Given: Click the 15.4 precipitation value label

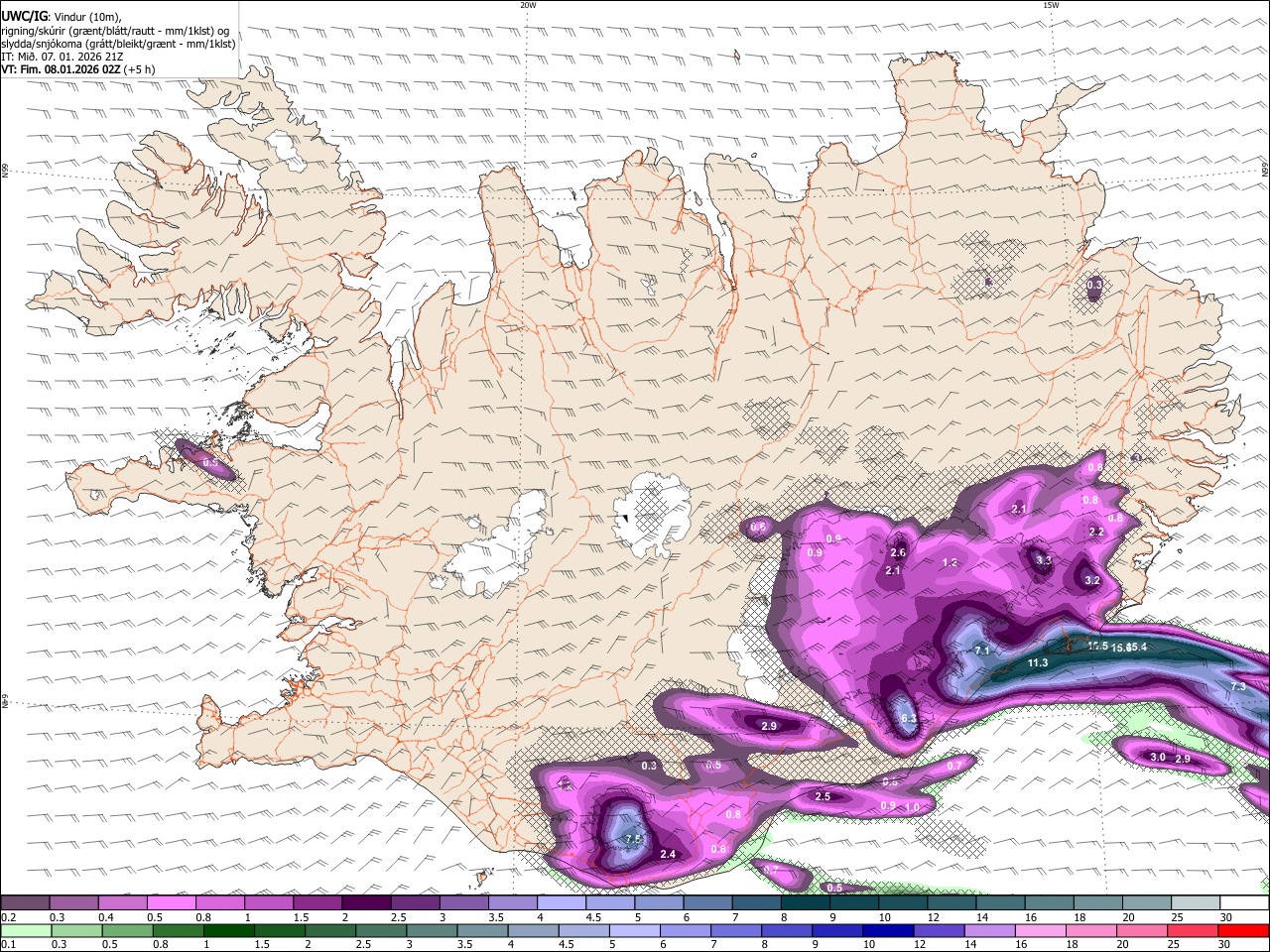Looking at the screenshot, I should tap(1136, 647).
